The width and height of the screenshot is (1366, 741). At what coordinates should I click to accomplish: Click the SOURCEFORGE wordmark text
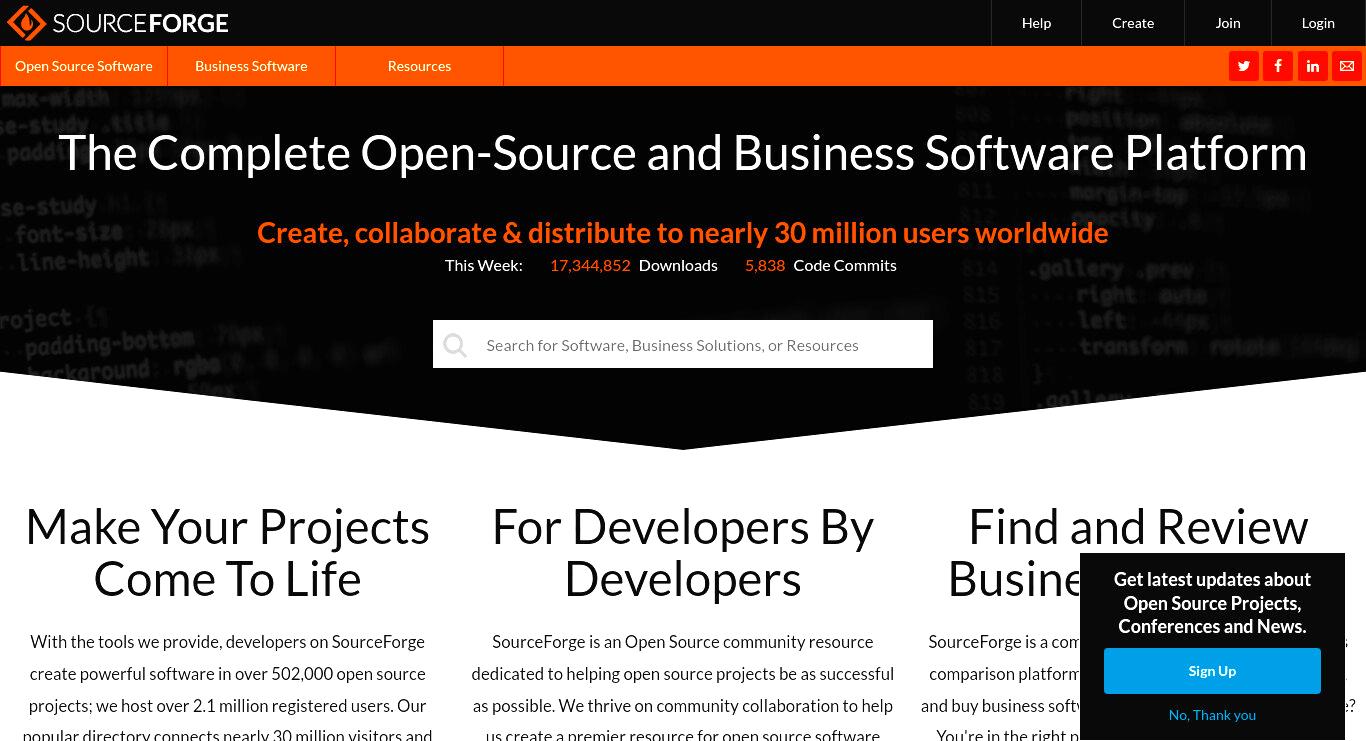click(141, 23)
